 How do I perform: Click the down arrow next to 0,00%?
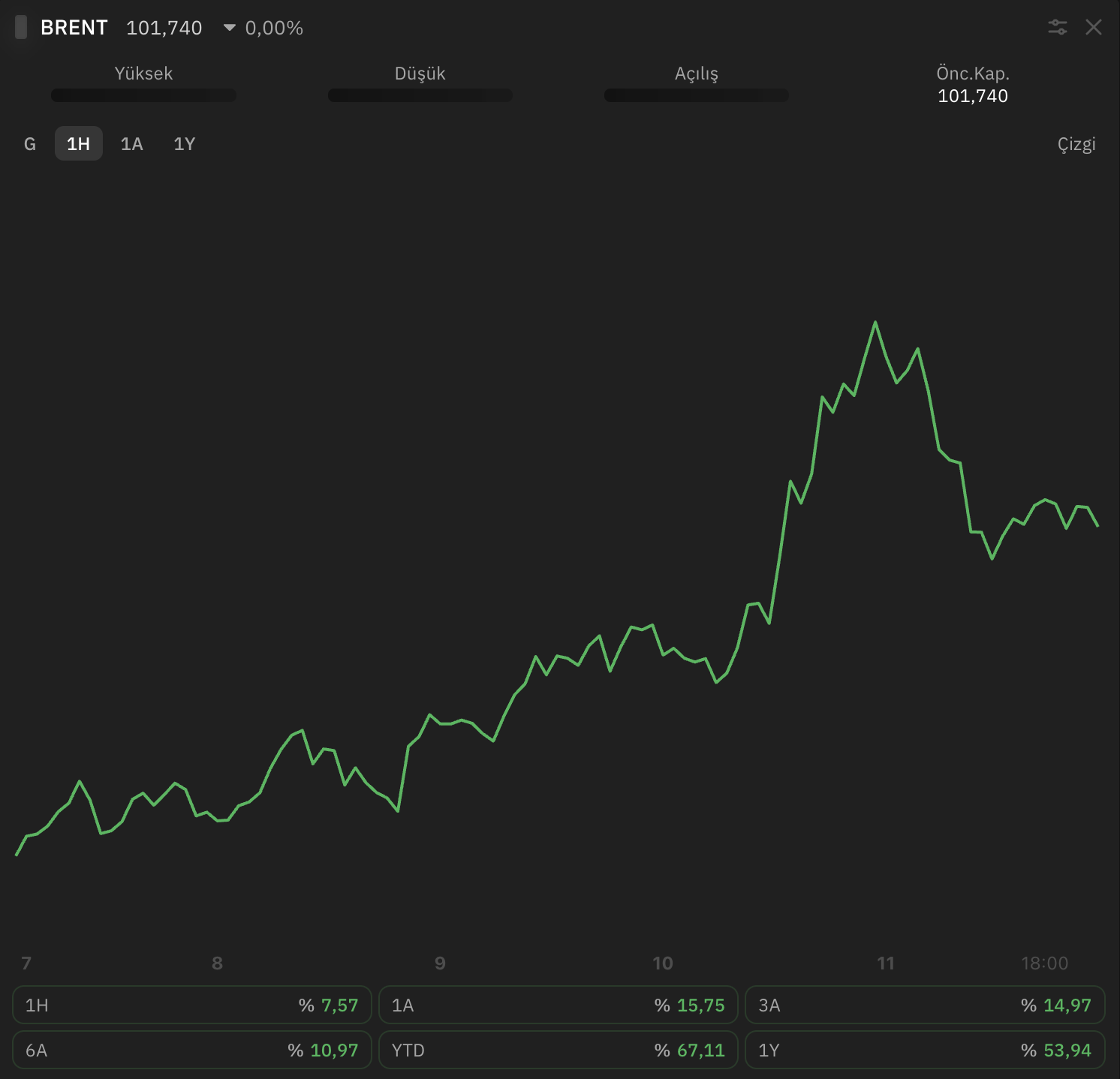click(x=230, y=28)
